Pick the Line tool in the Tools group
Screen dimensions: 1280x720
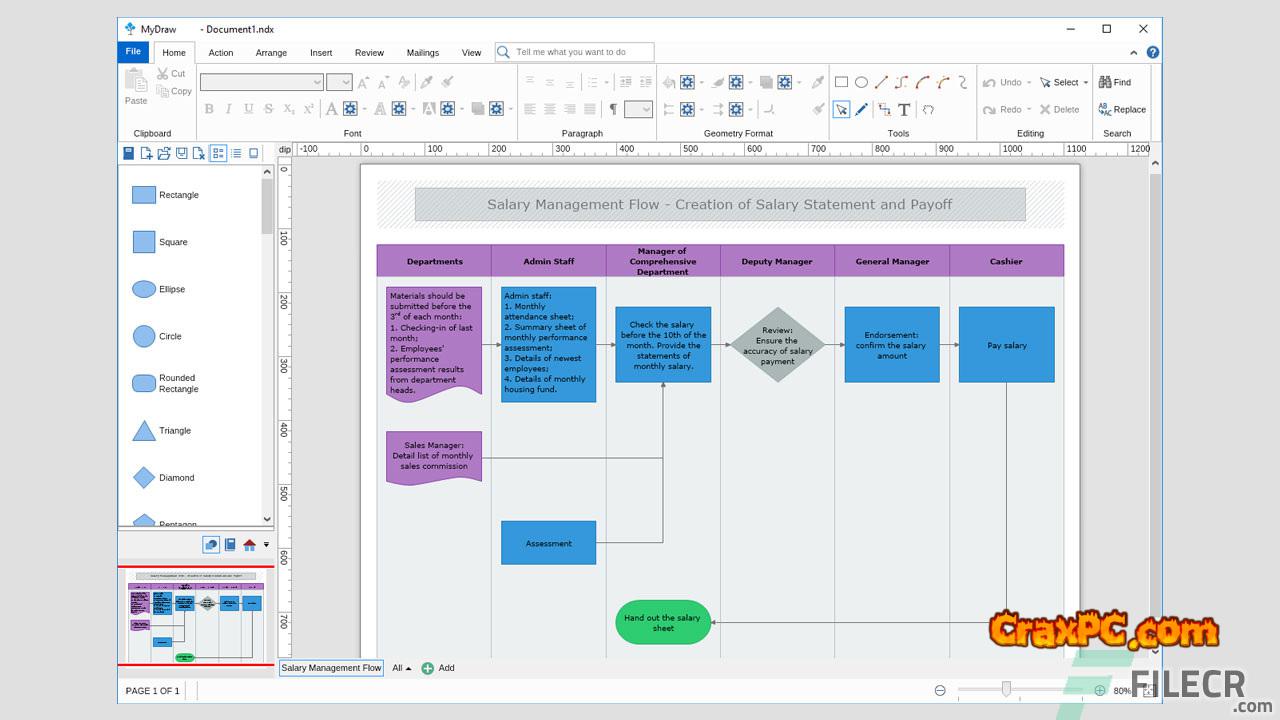pyautogui.click(x=881, y=82)
